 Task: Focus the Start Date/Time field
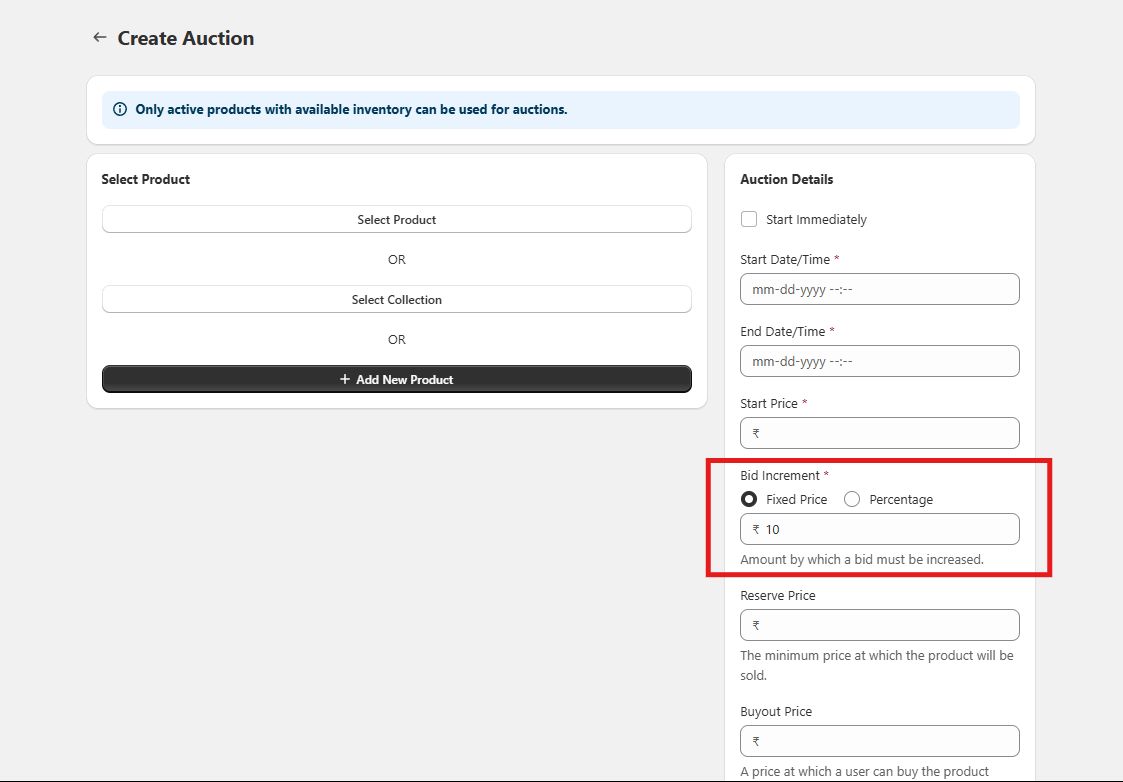tap(879, 289)
